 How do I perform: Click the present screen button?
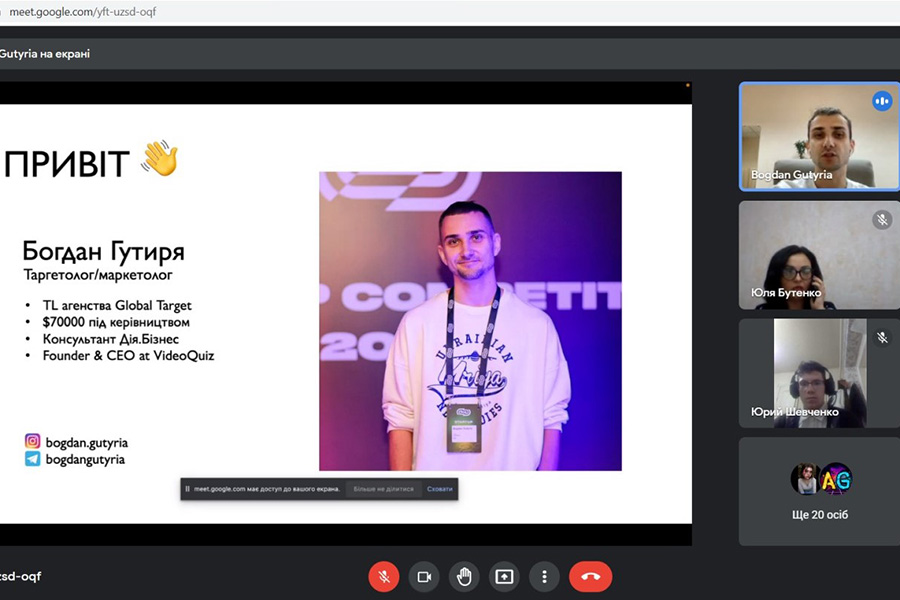pyautogui.click(x=505, y=576)
